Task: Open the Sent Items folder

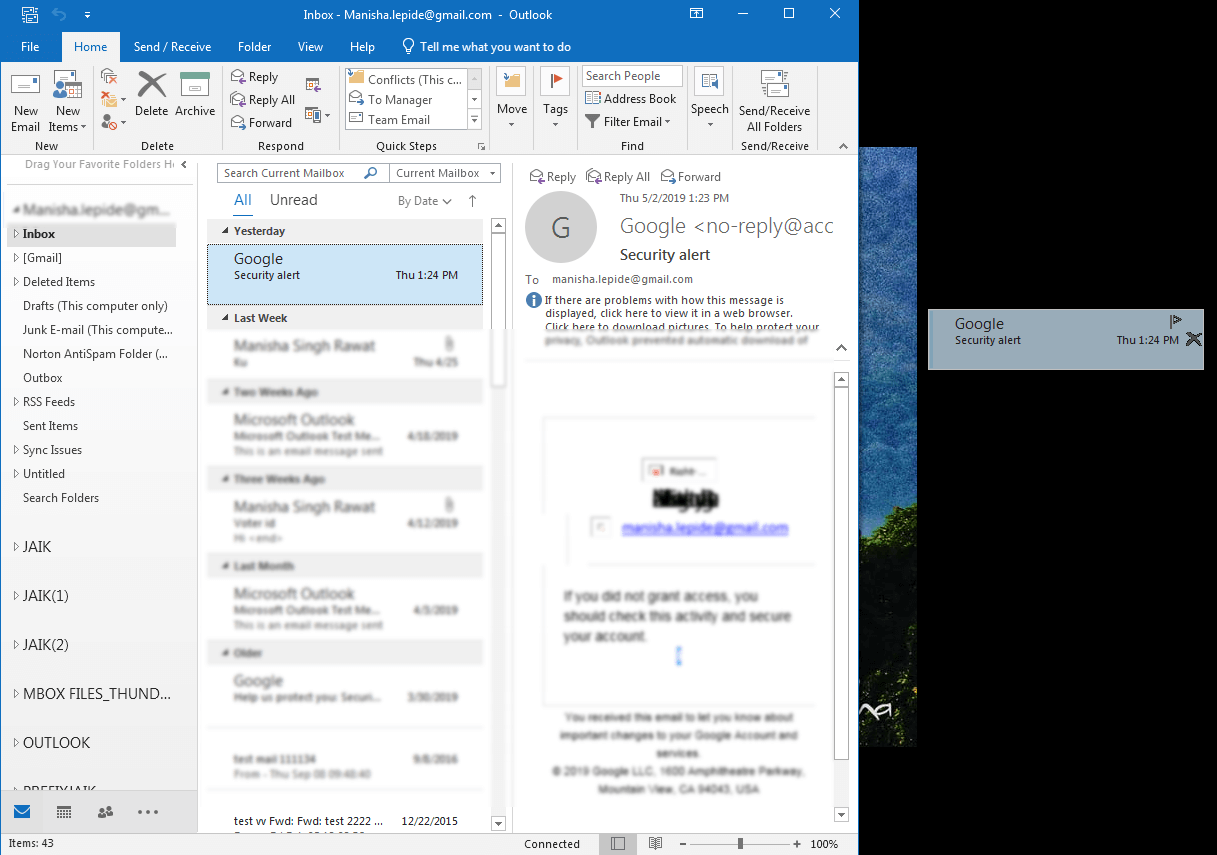Action: point(50,426)
